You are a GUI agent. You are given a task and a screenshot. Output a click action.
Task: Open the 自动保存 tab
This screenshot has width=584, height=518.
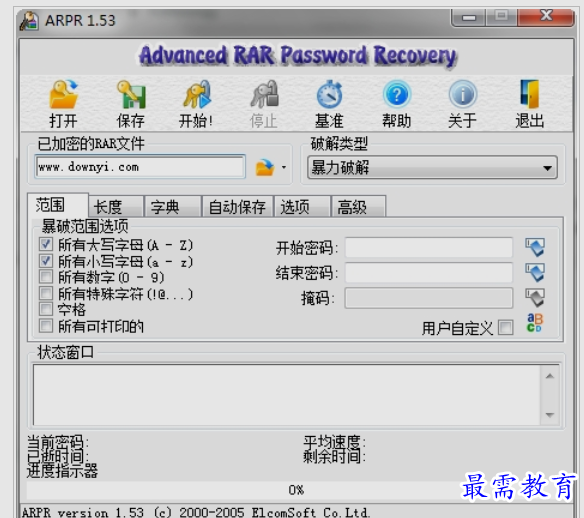[238, 207]
